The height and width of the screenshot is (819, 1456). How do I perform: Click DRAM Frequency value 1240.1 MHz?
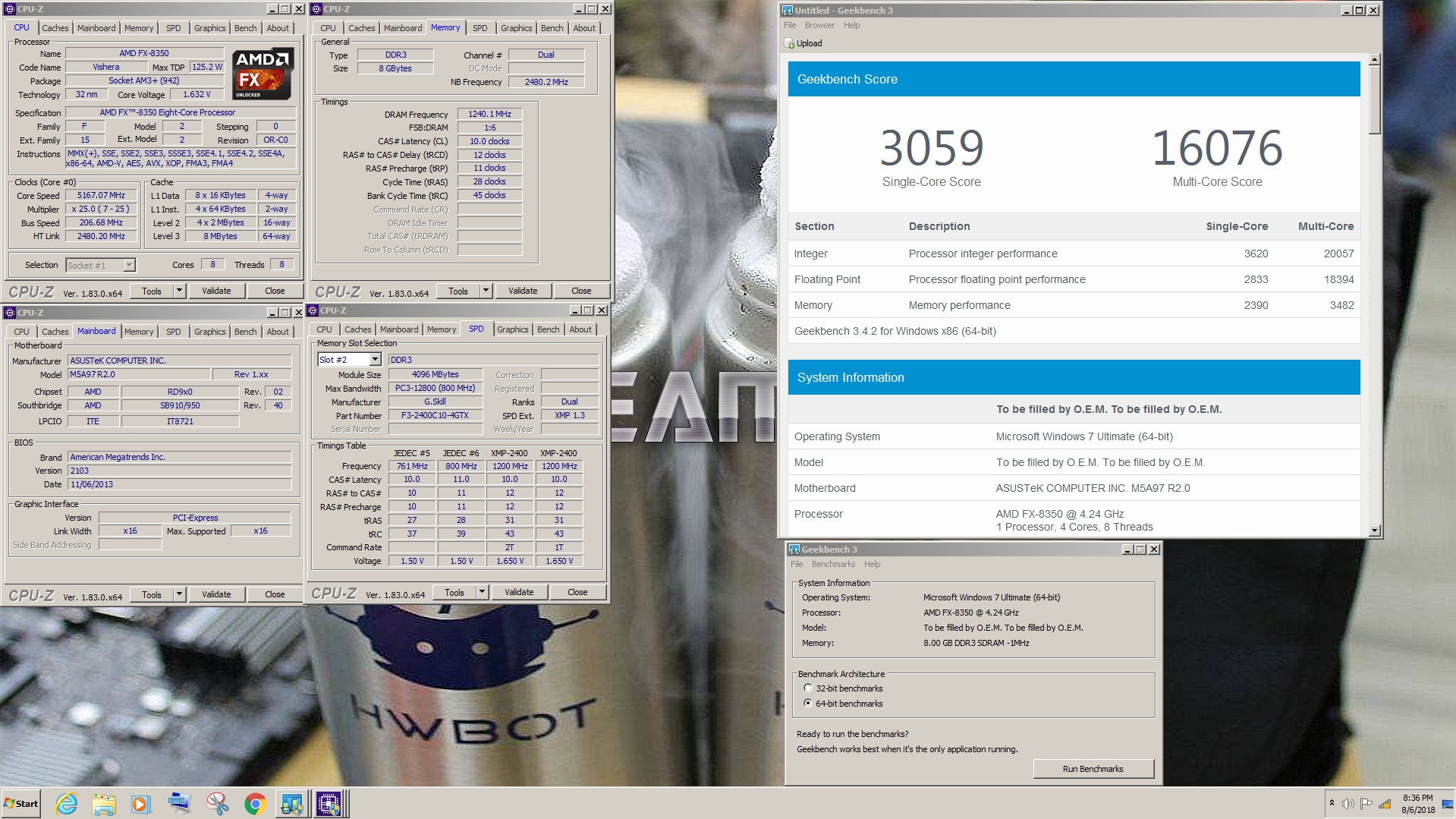point(489,114)
